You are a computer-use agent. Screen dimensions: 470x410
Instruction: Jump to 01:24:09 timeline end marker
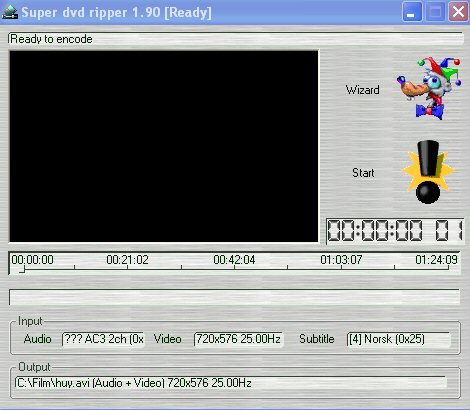436,260
